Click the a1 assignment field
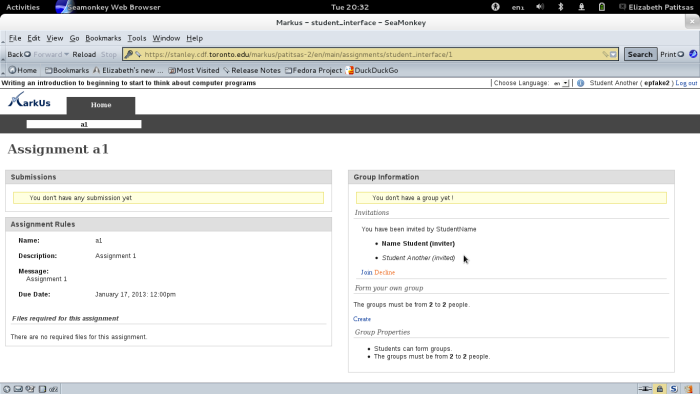Viewport: 700px width, 394px height. pos(84,124)
